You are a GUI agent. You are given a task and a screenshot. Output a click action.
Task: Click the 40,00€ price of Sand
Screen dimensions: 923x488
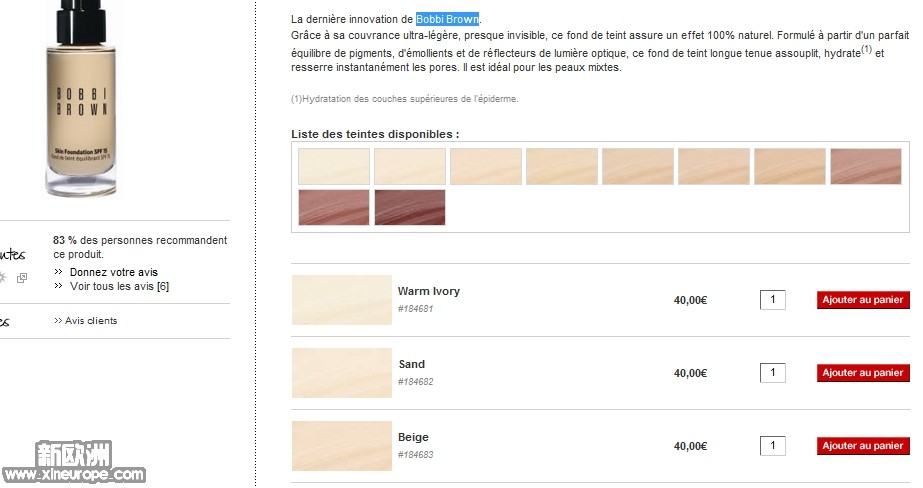[x=690, y=373]
